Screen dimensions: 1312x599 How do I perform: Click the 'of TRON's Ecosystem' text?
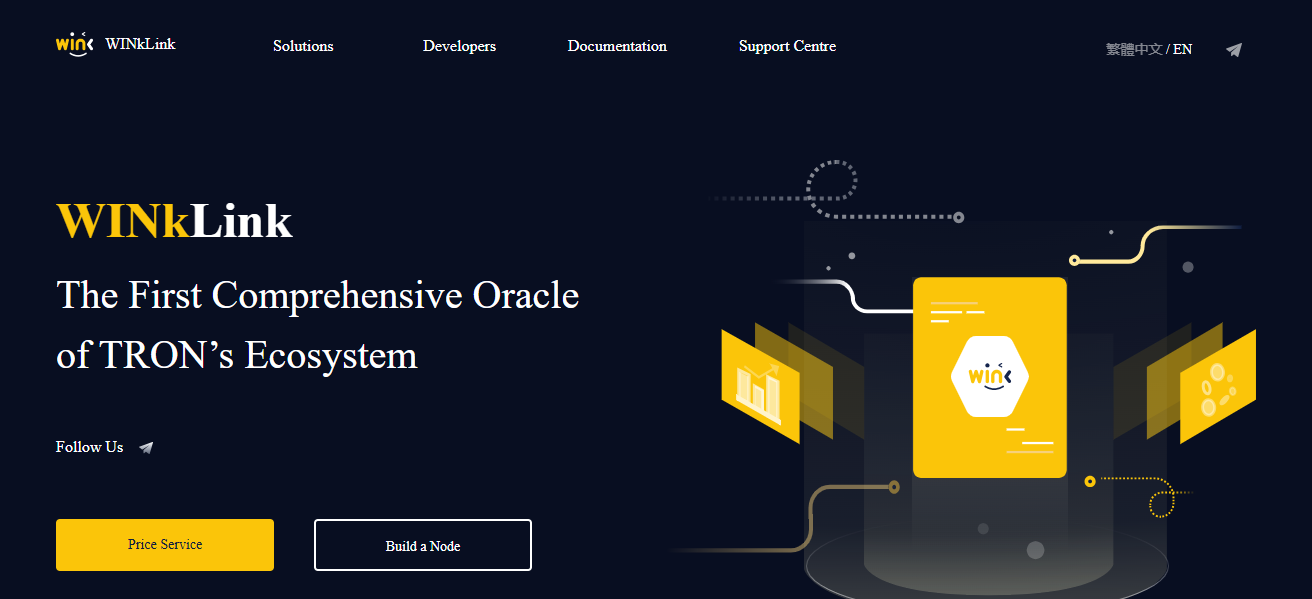237,356
